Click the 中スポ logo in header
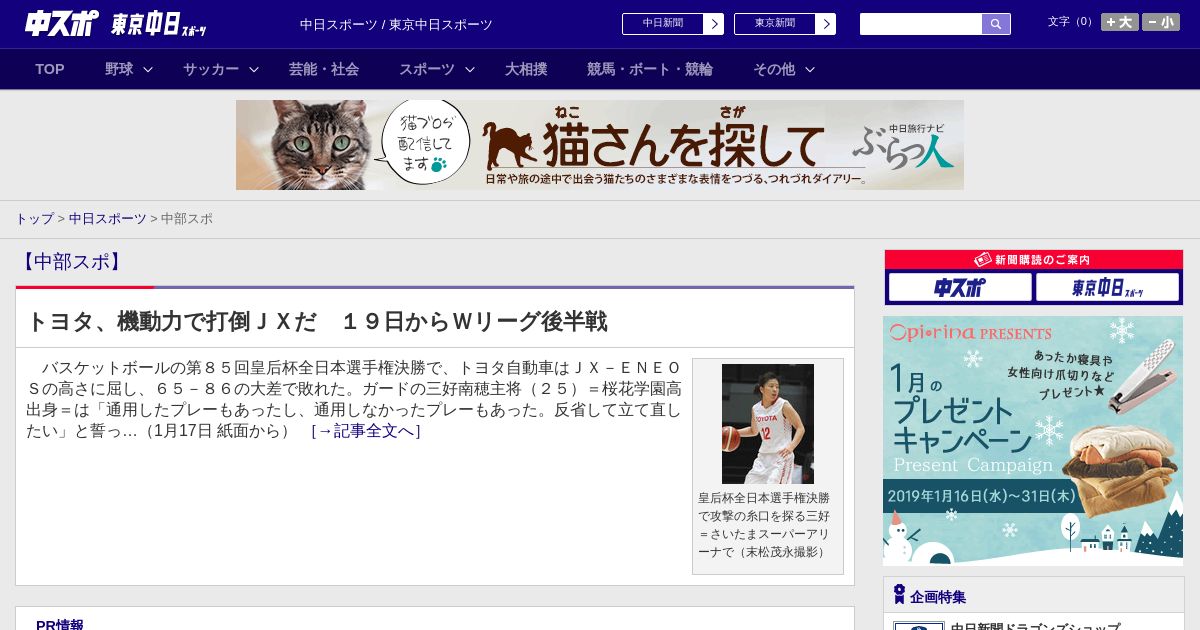Image resolution: width=1200 pixels, height=630 pixels. pyautogui.click(x=61, y=23)
